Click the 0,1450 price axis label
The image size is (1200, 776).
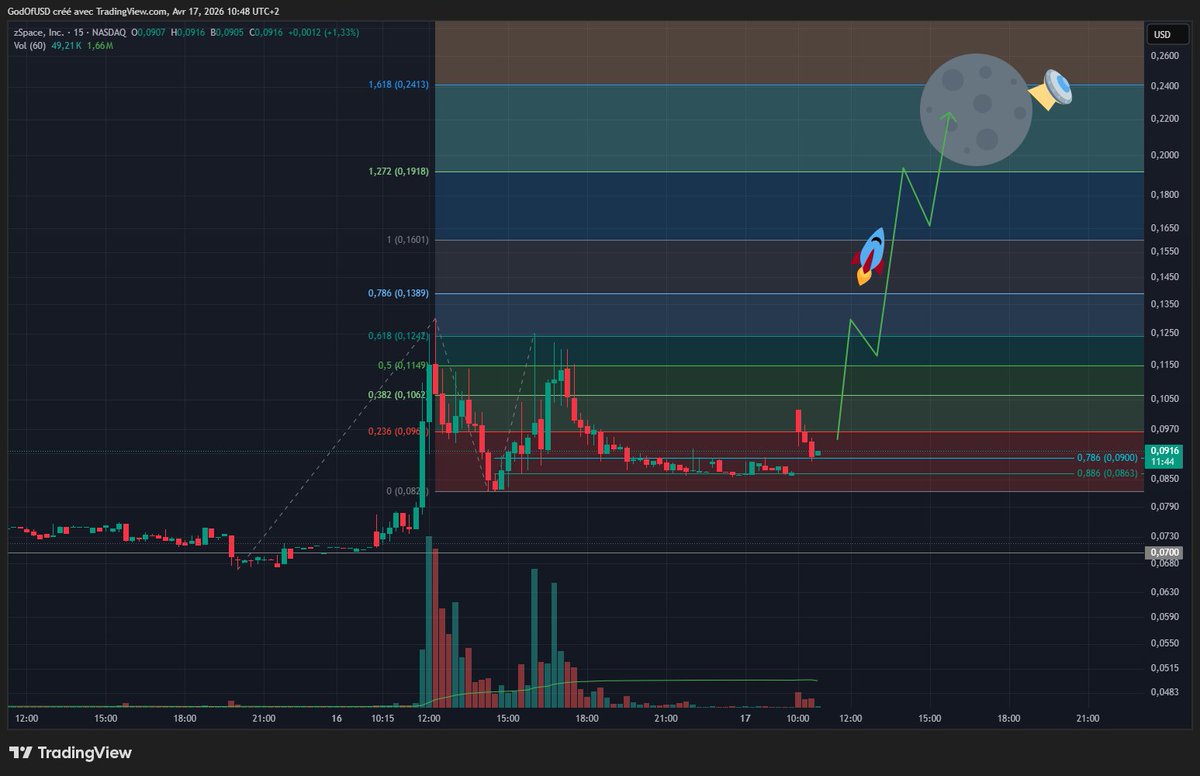tap(1164, 277)
